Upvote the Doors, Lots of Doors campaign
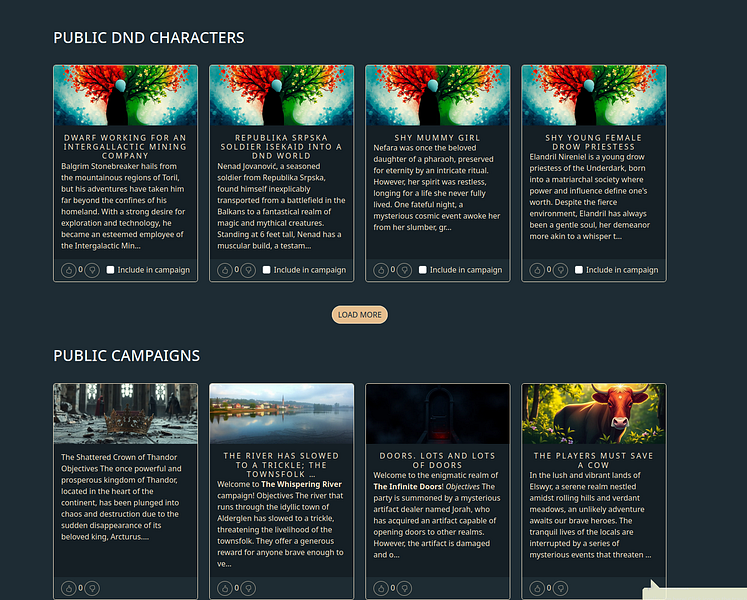This screenshot has width=747, height=600. click(381, 589)
